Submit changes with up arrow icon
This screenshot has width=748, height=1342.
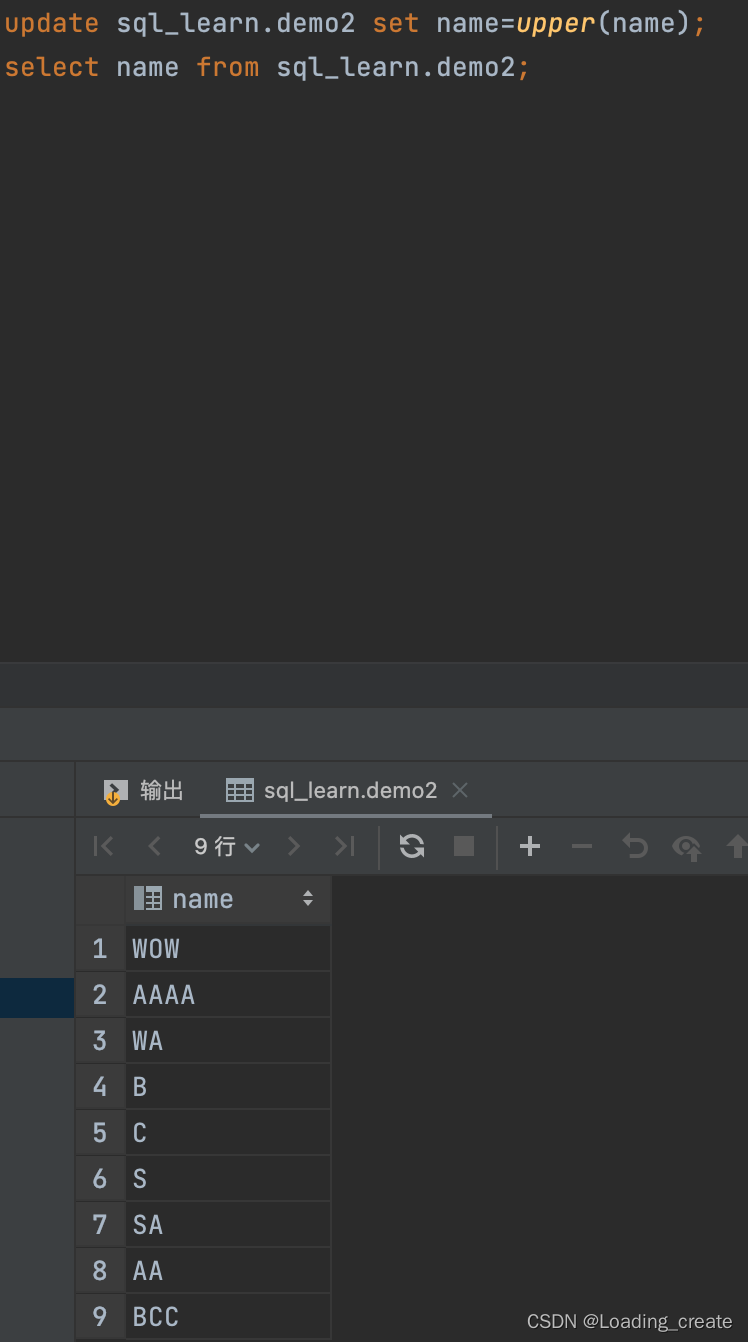[x=736, y=847]
